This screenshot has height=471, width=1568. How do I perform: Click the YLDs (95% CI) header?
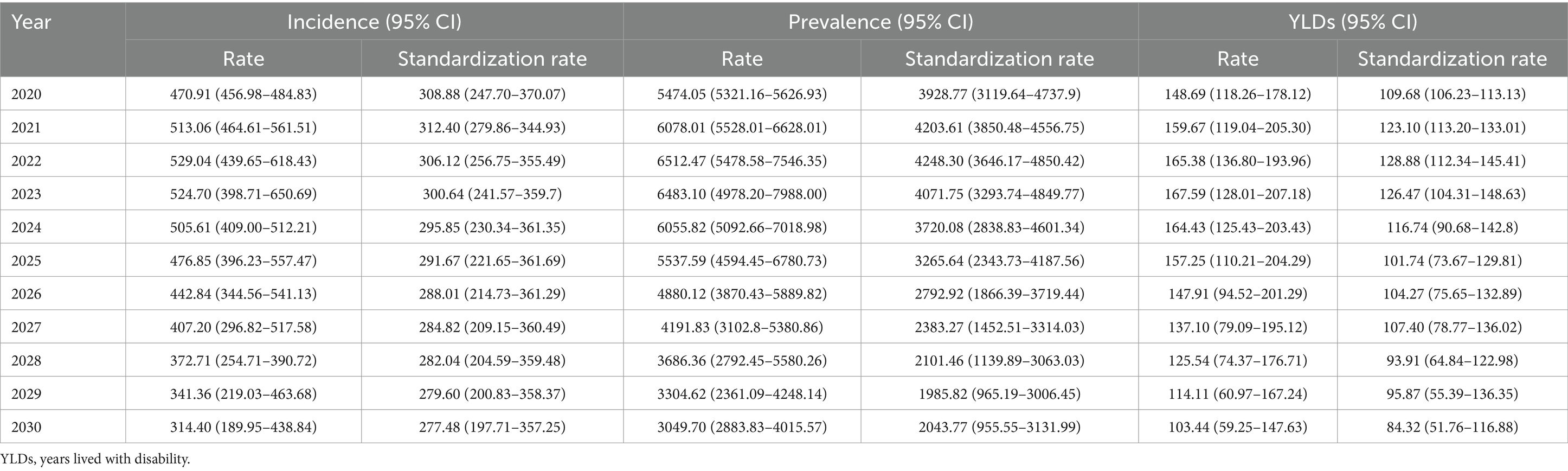click(1353, 22)
